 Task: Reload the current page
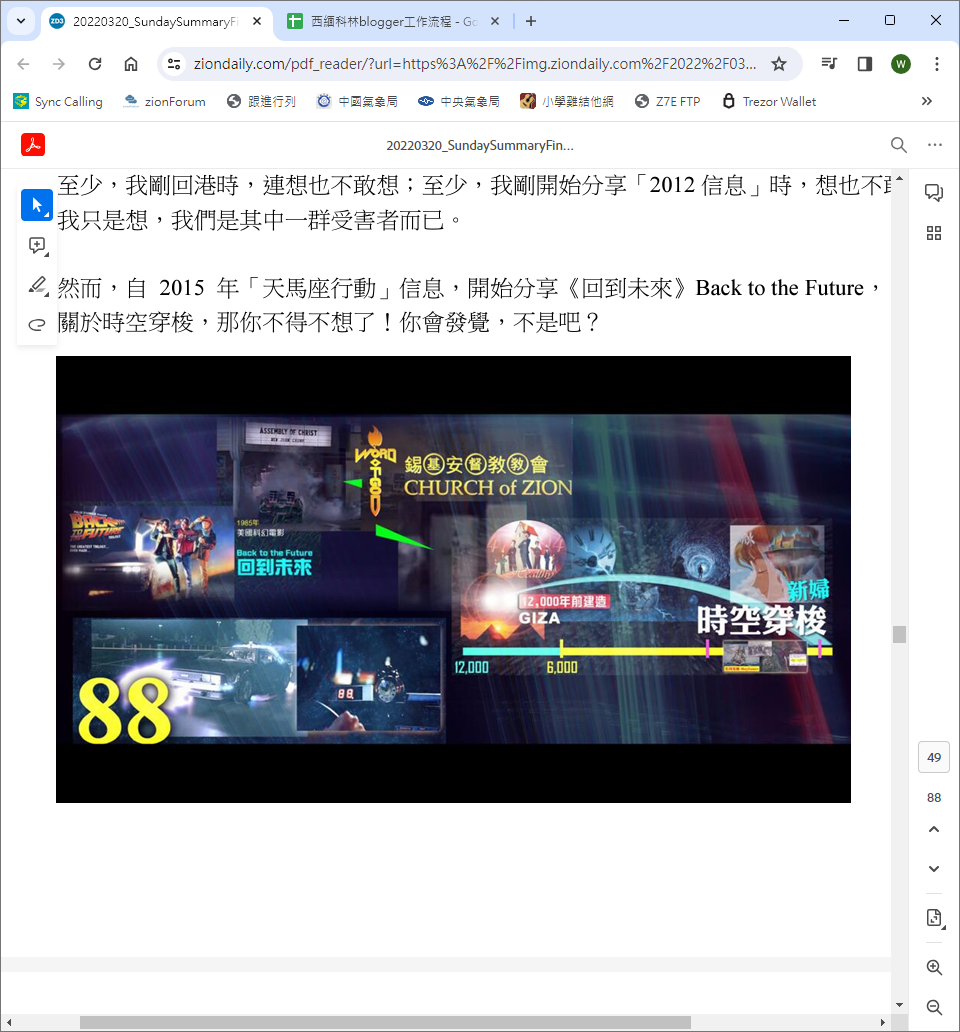click(95, 64)
